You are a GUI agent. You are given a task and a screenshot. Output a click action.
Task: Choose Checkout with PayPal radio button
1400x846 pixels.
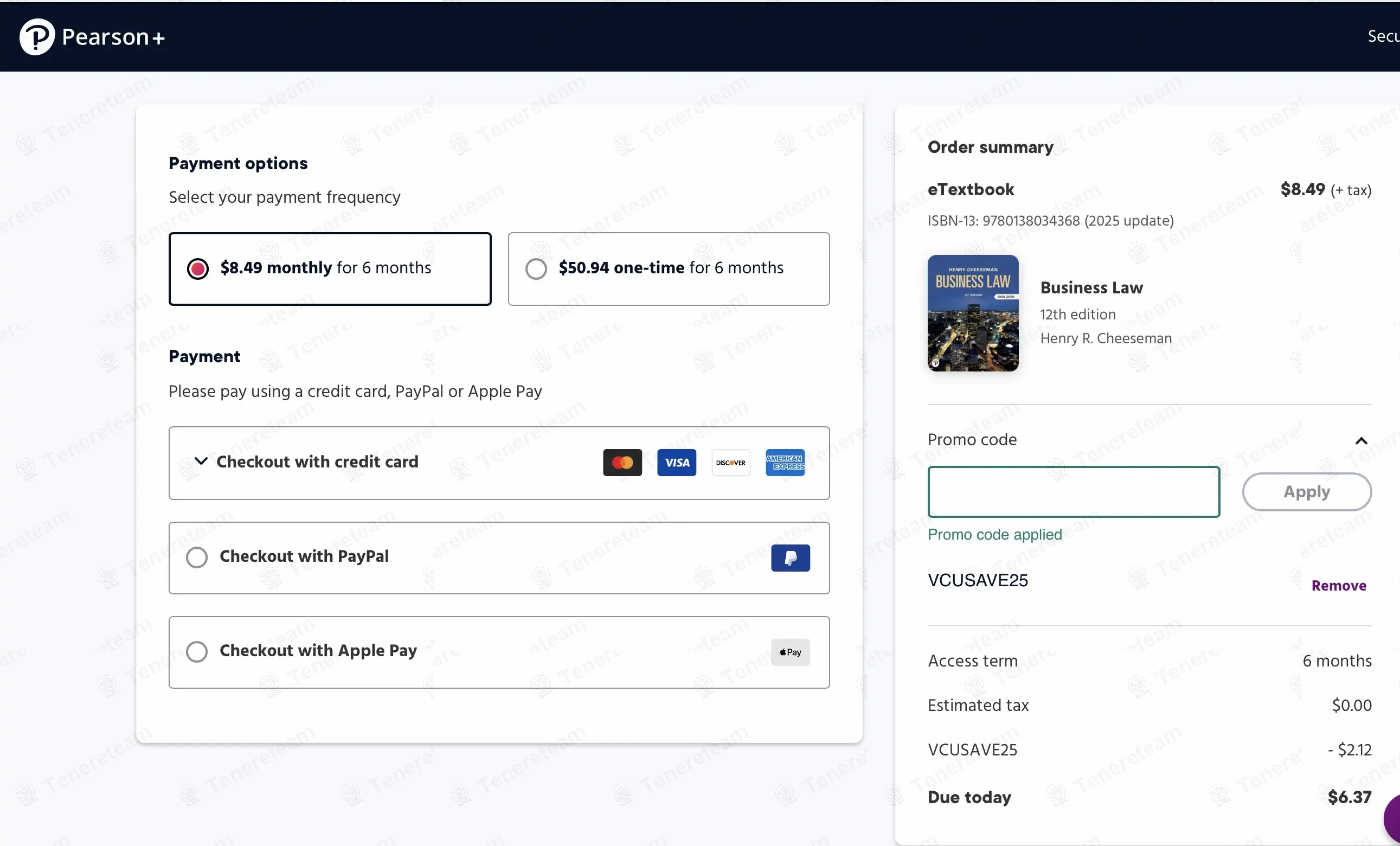click(197, 557)
